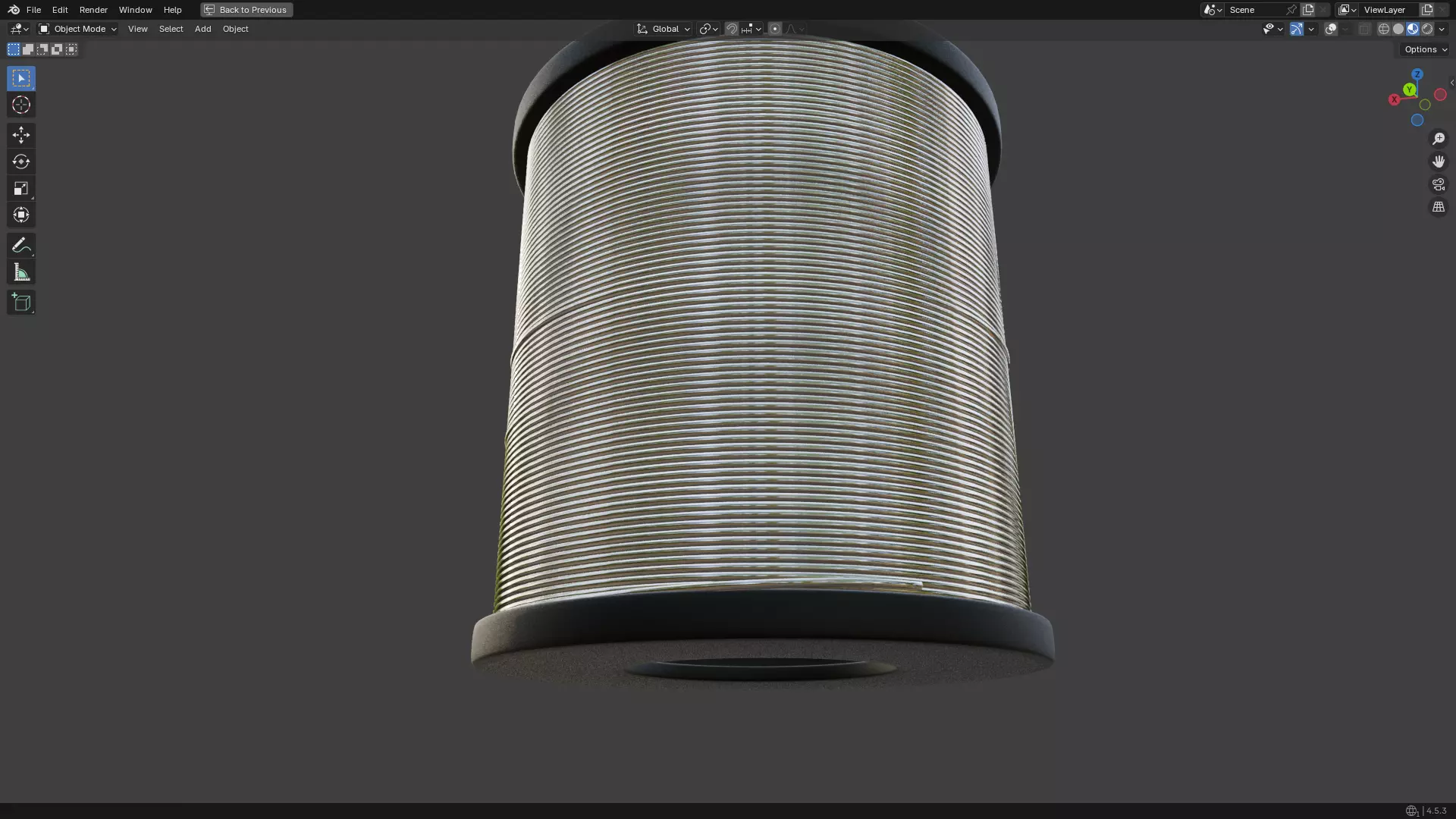Open the view layer browse dropdown
This screenshot has width=1456, height=819.
tap(1348, 10)
